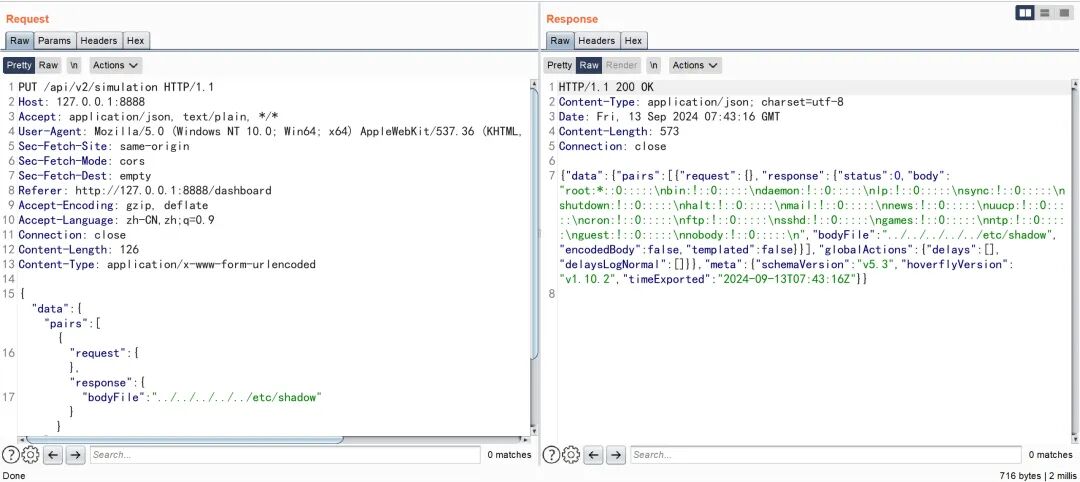Switch to top-bottom stacked layout icon

(x=1045, y=12)
